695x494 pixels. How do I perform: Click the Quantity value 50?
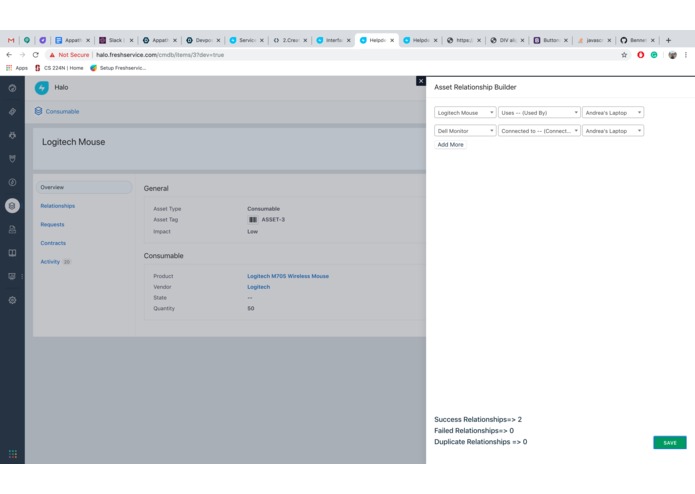[250, 308]
